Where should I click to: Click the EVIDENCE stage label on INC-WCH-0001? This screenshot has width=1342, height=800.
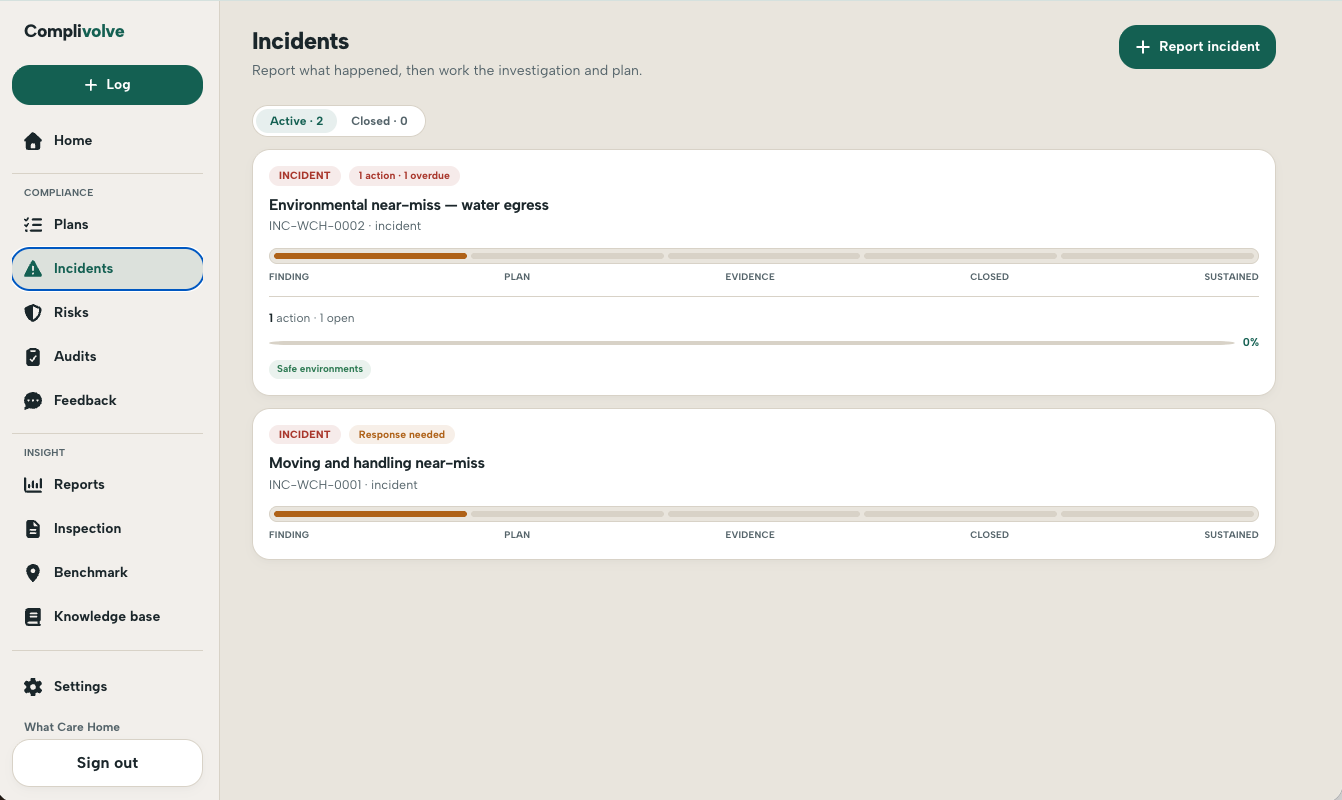pyautogui.click(x=750, y=535)
